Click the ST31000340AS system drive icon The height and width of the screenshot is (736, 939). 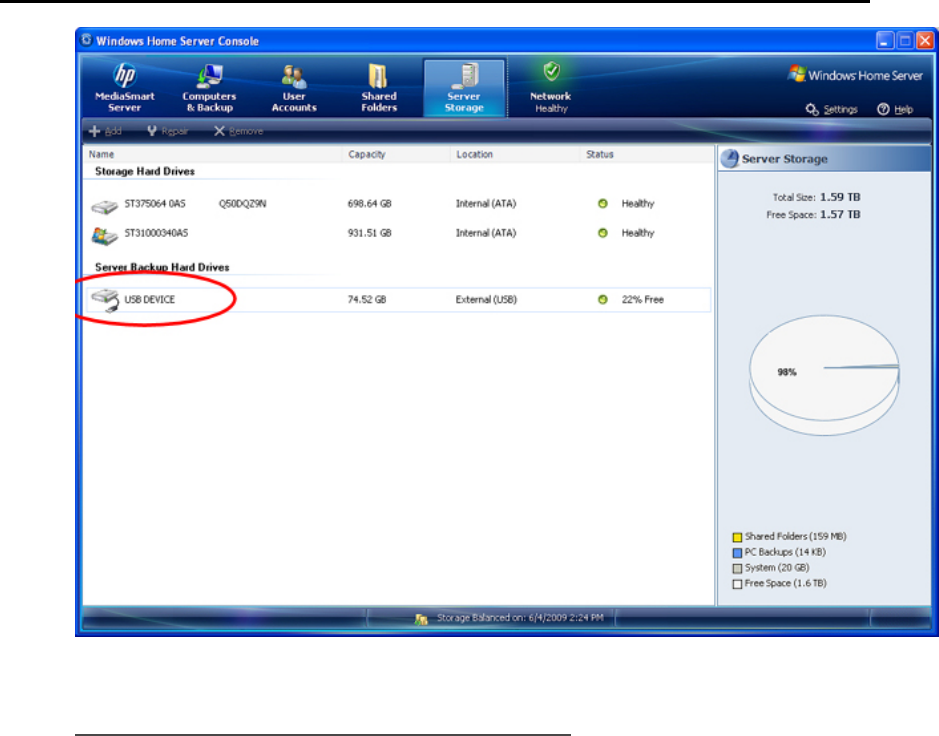[104, 236]
